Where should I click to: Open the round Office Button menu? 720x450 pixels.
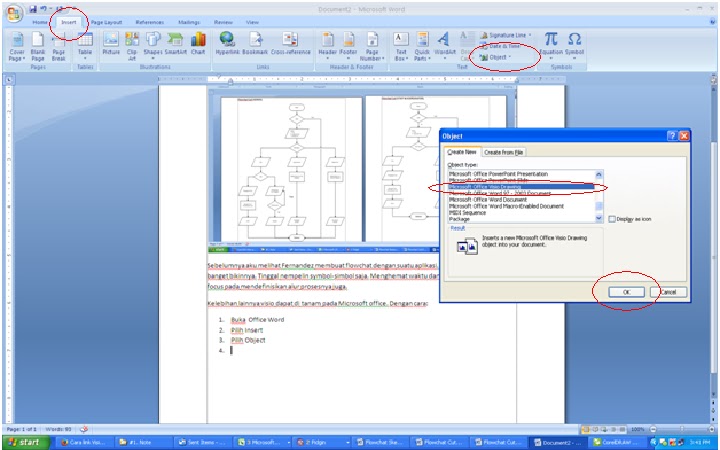(14, 14)
